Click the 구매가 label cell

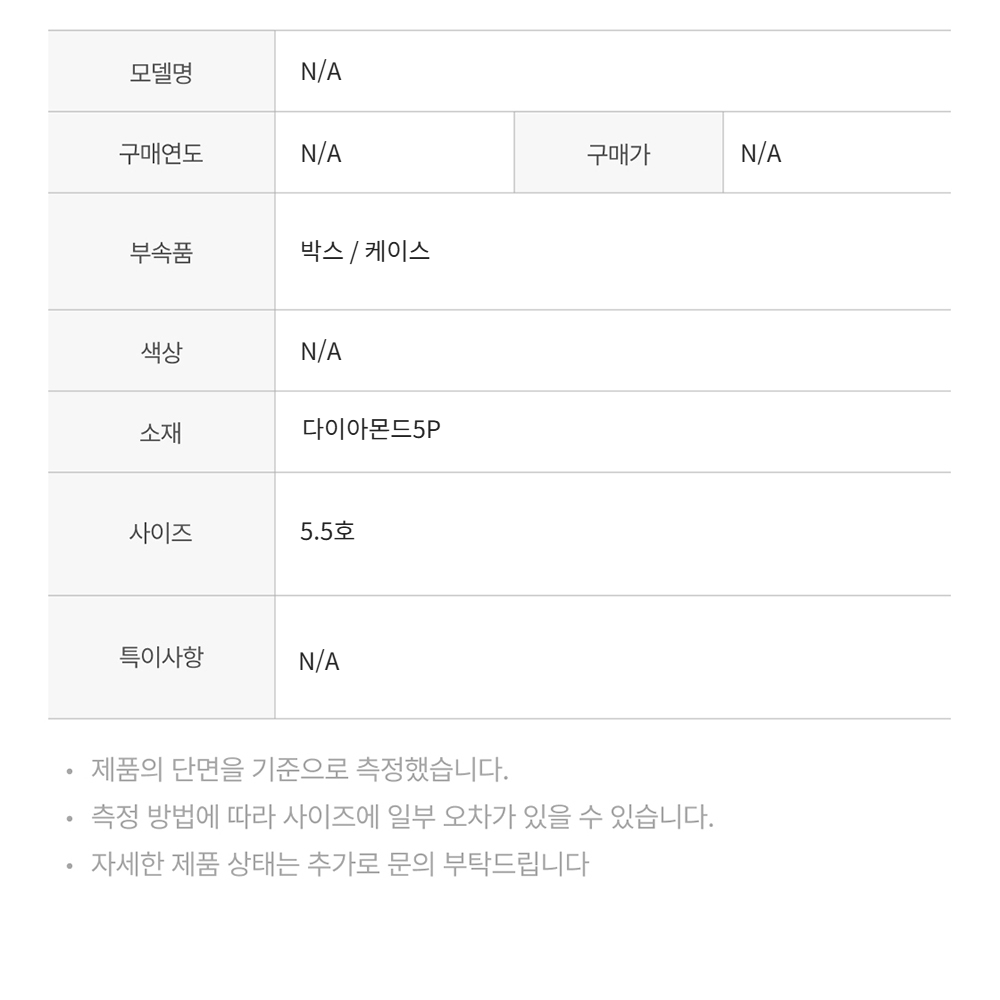(619, 153)
